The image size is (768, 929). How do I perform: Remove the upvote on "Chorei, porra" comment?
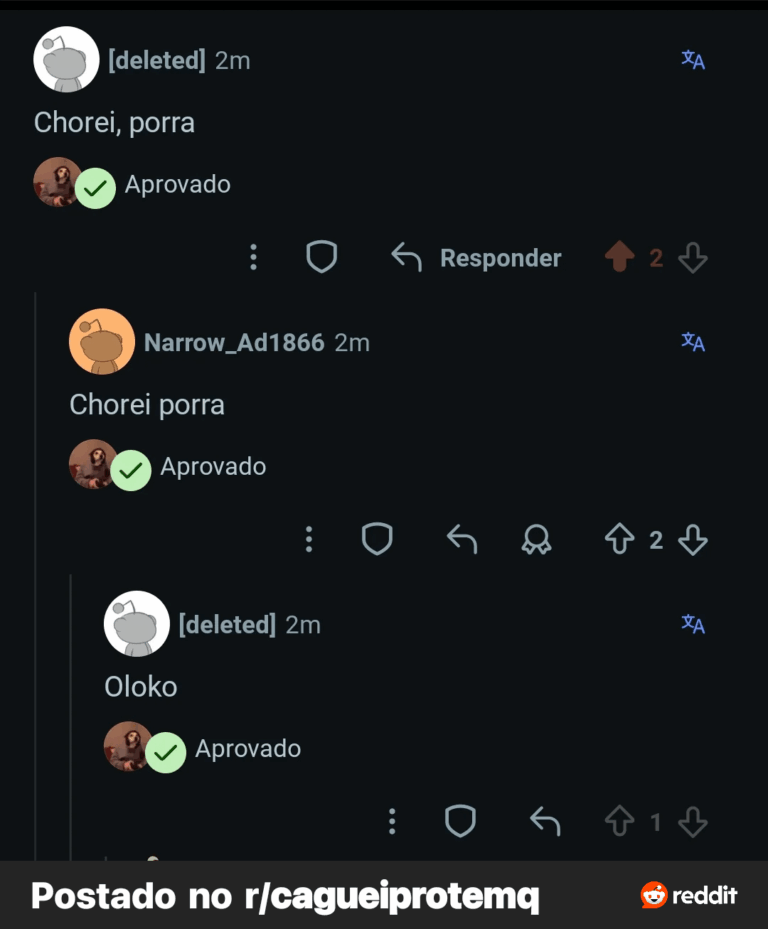pyautogui.click(x=620, y=259)
